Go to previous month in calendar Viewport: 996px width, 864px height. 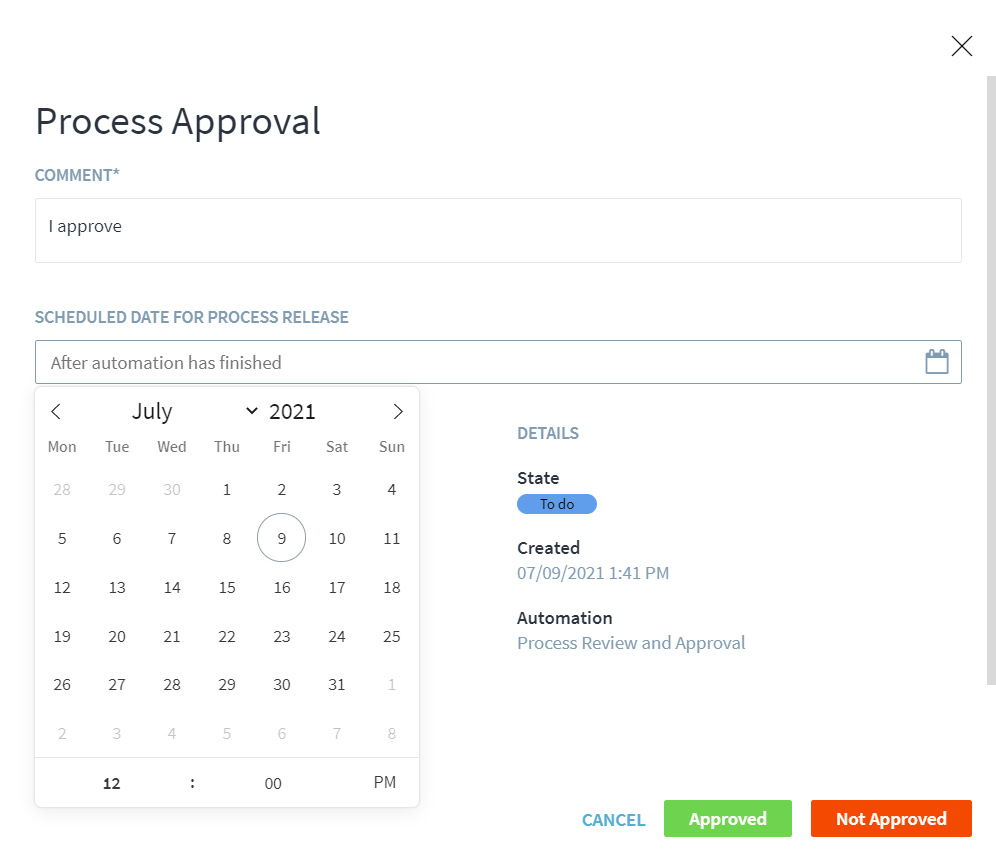[56, 412]
